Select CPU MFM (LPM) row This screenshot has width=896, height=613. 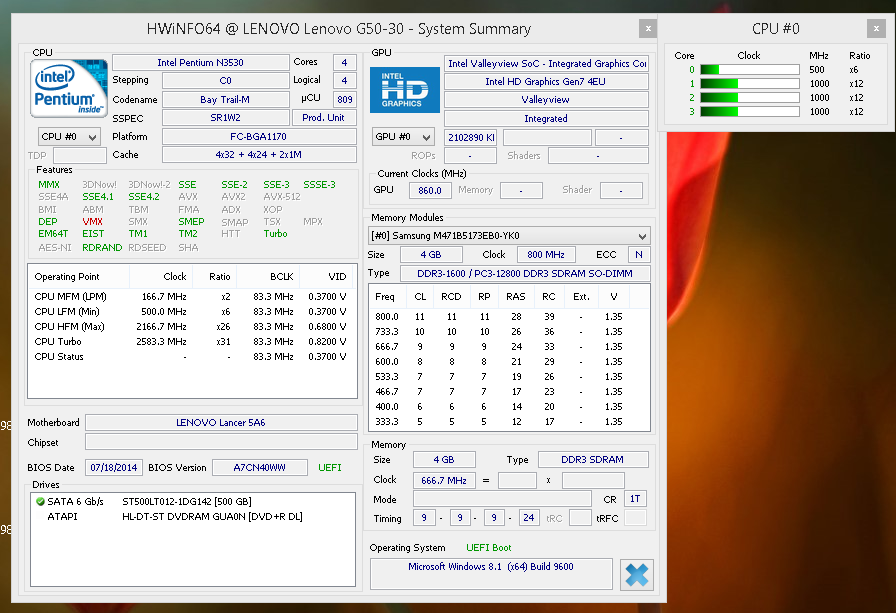[x=190, y=297]
